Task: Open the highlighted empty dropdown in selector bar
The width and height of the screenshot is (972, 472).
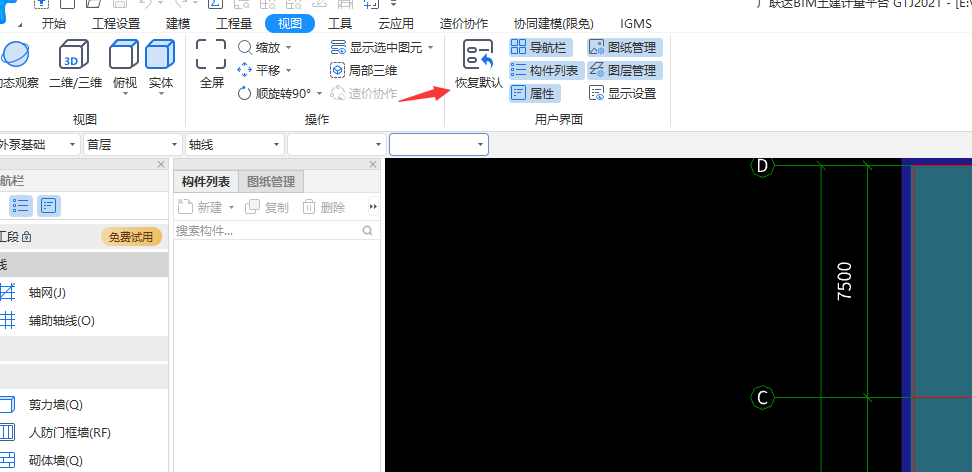Action: (438, 145)
